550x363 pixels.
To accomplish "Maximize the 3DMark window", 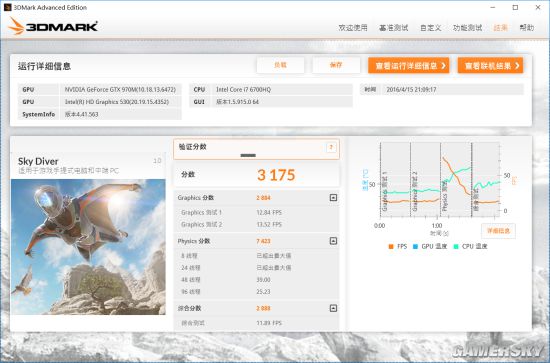I will coord(515,7).
